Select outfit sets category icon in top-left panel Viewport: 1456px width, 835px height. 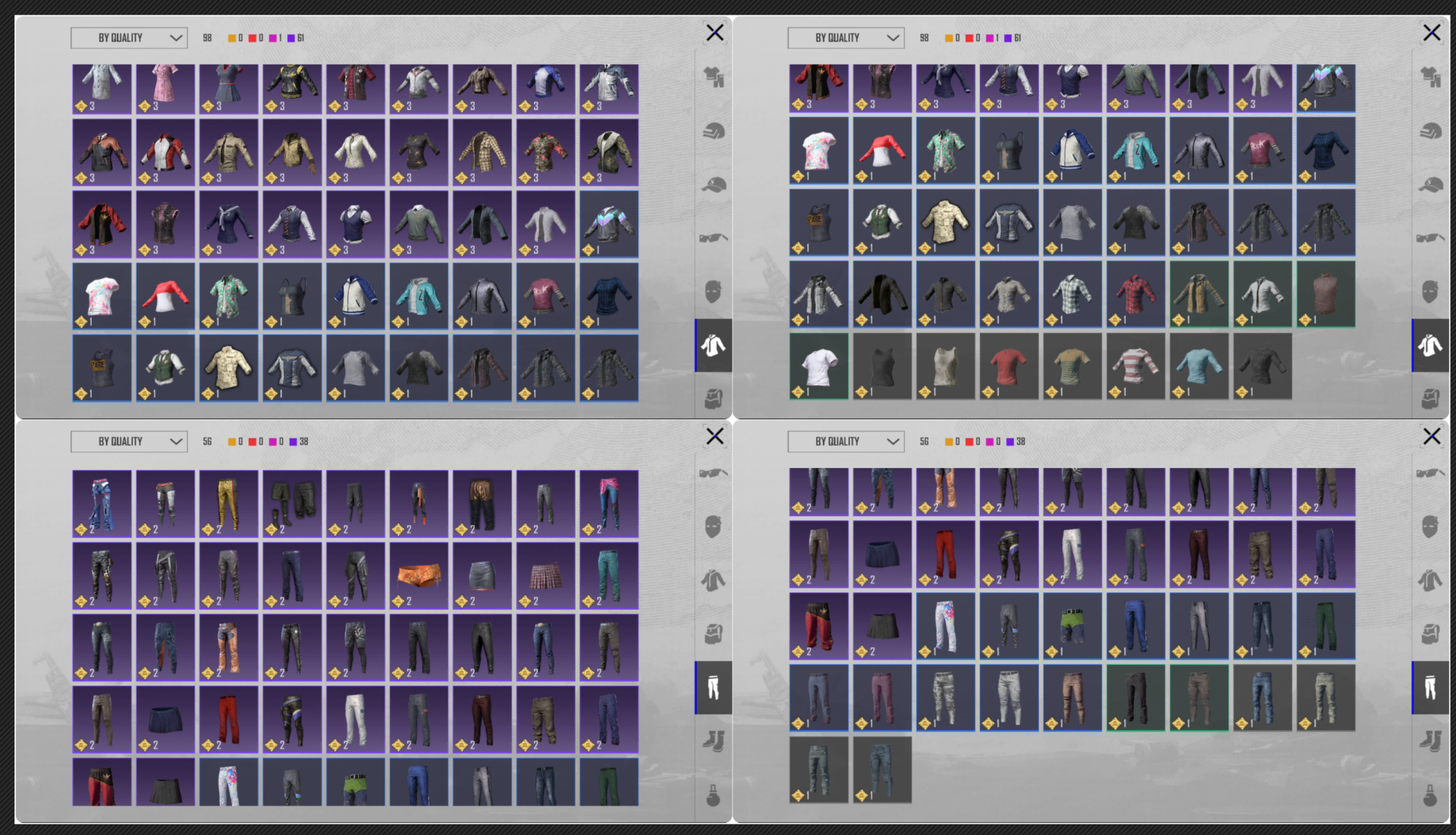(714, 77)
